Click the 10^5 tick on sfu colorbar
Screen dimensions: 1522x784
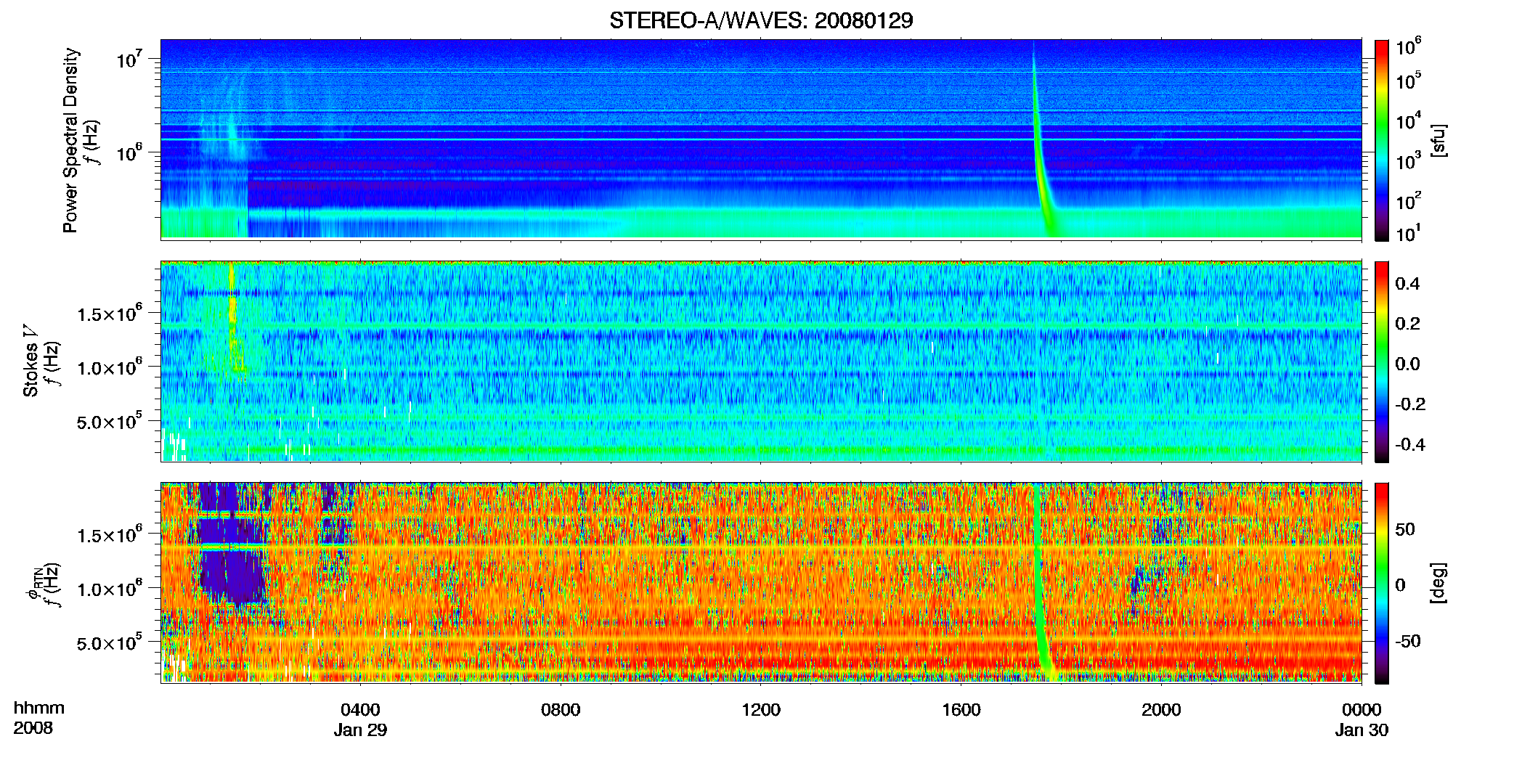(1409, 80)
